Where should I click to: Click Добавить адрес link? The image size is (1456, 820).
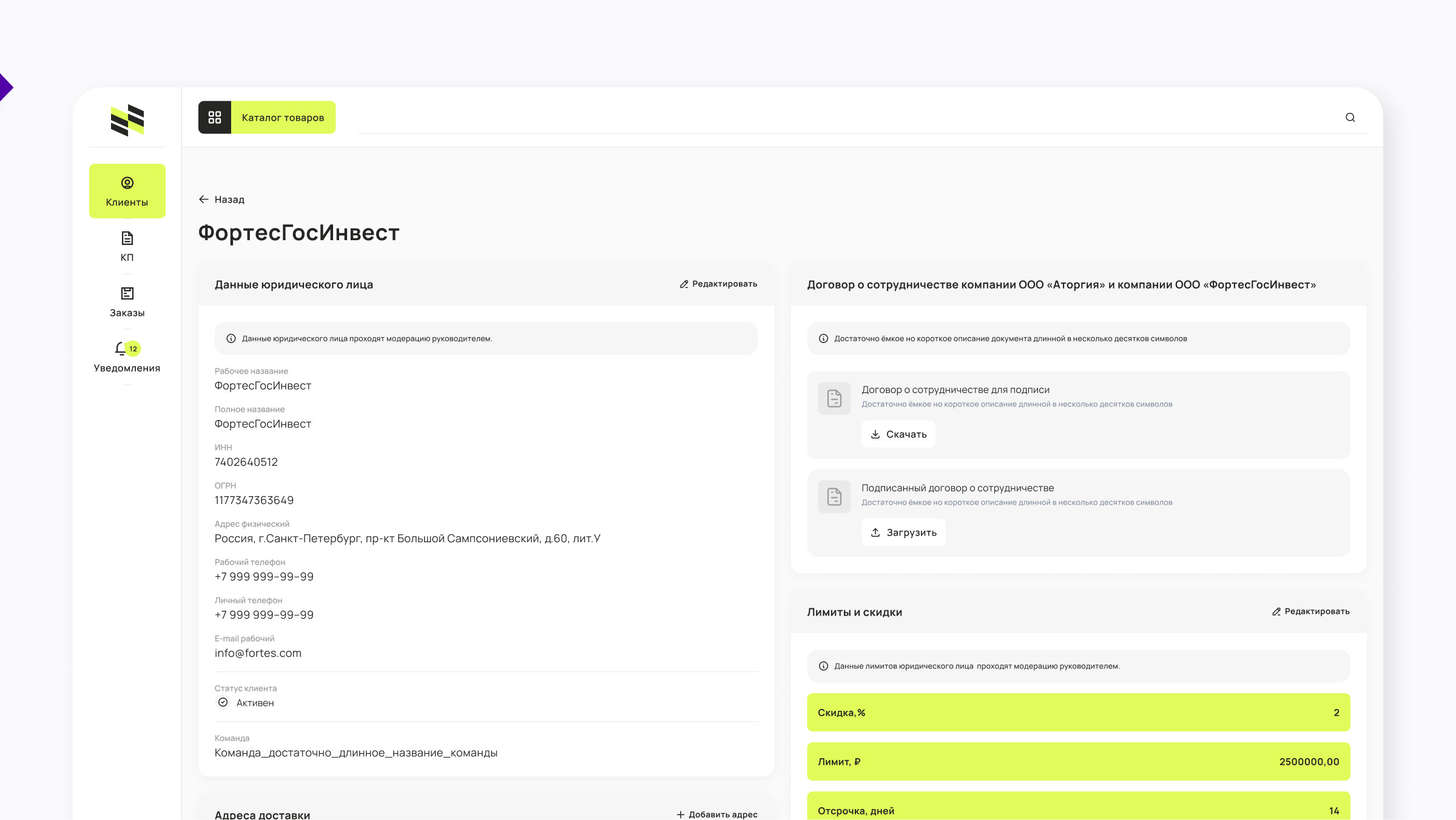(x=717, y=814)
